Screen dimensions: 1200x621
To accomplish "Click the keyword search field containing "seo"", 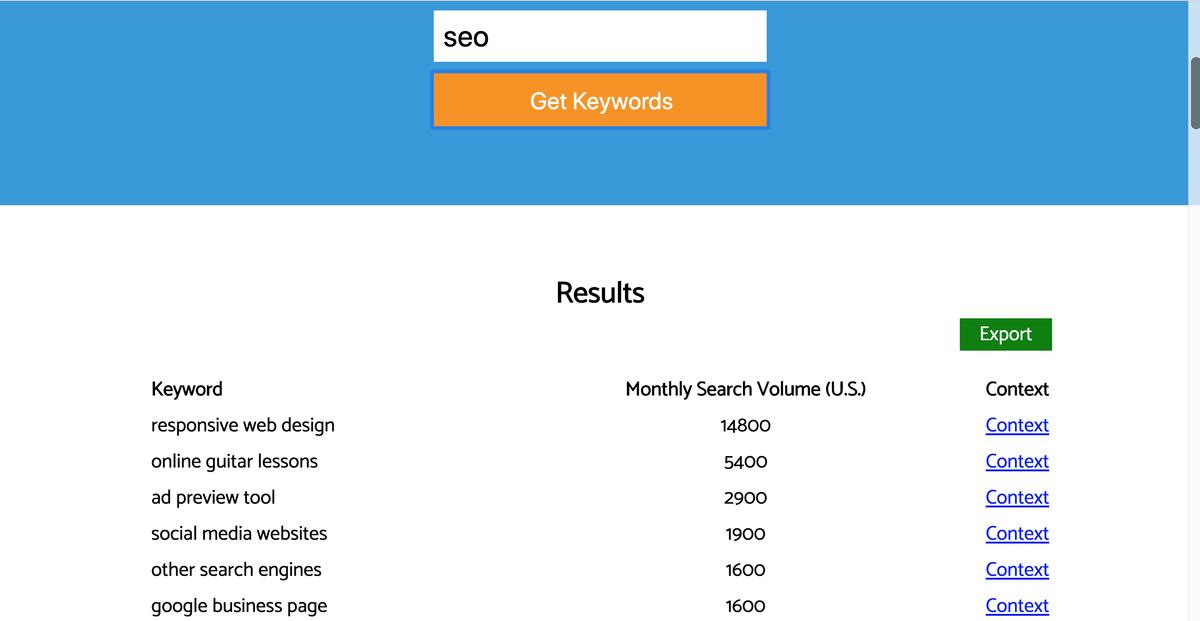I will (600, 37).
